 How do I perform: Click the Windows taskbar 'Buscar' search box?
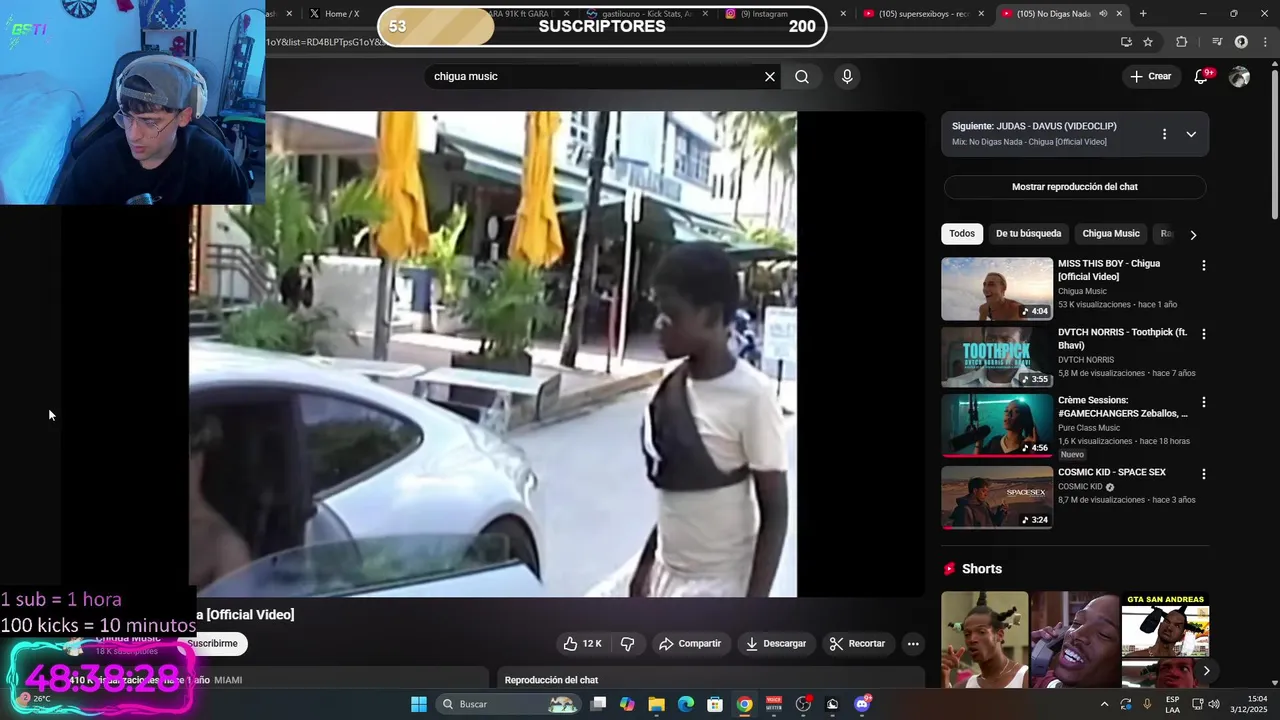(510, 704)
